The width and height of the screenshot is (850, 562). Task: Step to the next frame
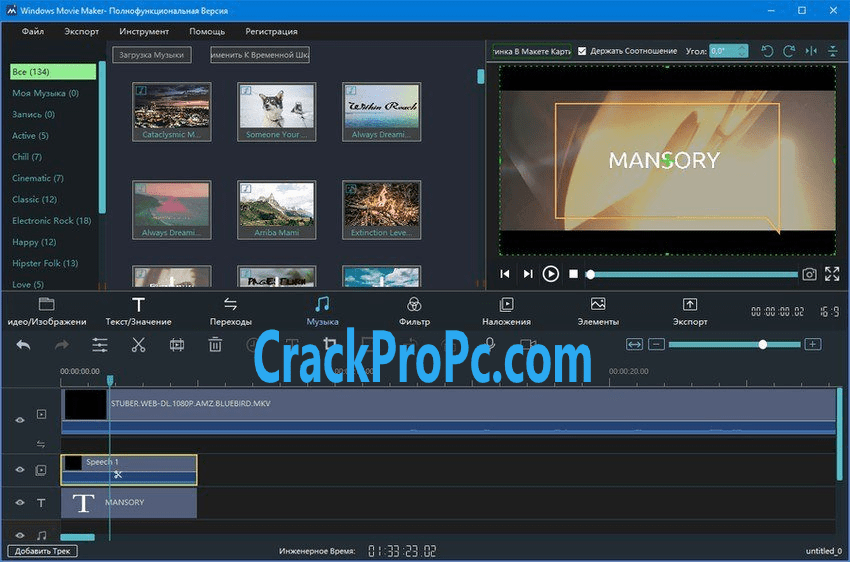(527, 274)
